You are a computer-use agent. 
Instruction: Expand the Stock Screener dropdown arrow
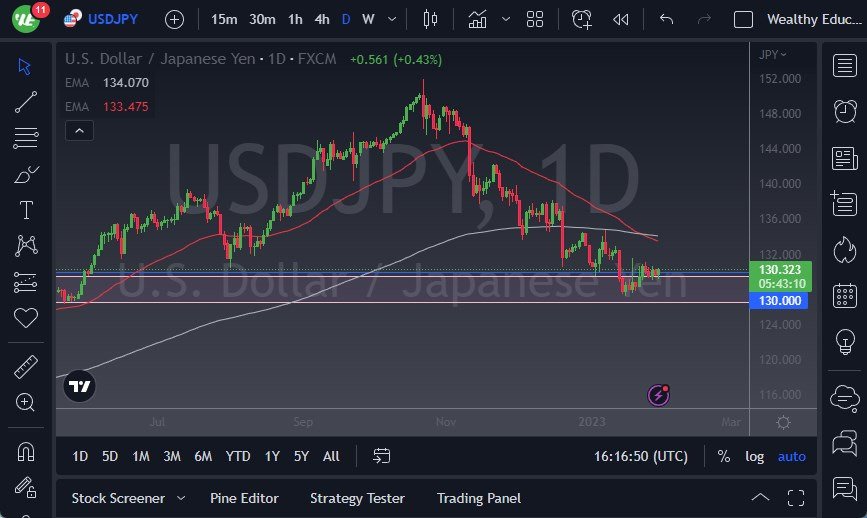coord(181,498)
